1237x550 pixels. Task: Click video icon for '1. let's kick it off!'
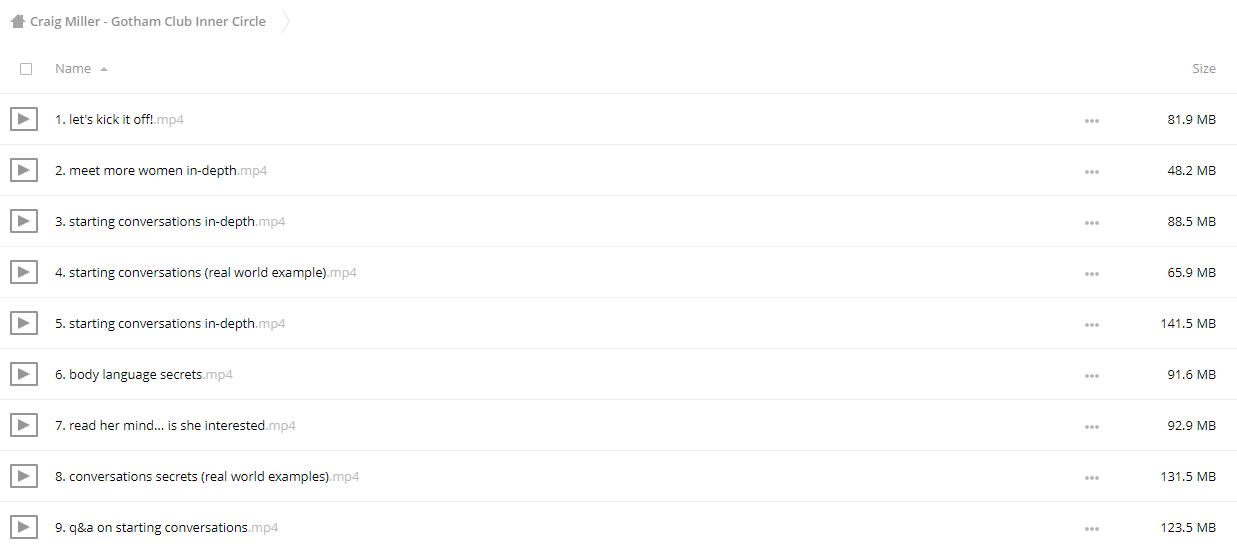coord(24,119)
